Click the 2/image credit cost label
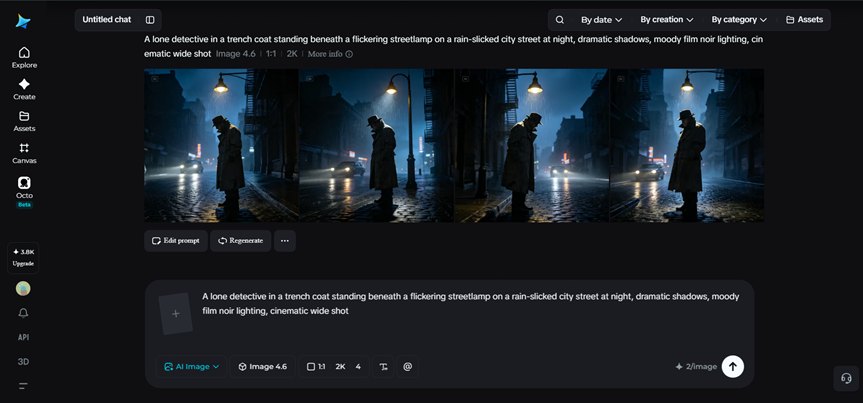The image size is (863, 403). pos(696,367)
